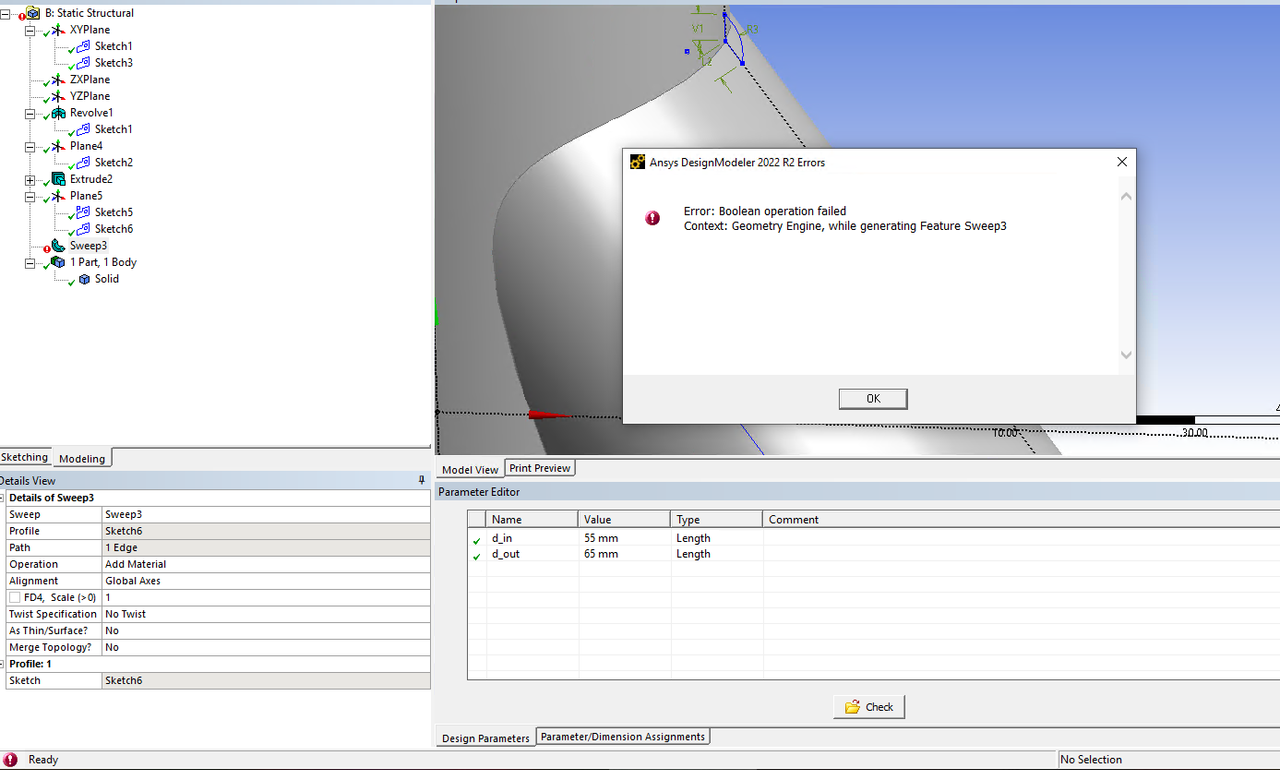Close the DesignModeler Errors dialog
Screen dimensions: 1280x770
coord(1122,162)
